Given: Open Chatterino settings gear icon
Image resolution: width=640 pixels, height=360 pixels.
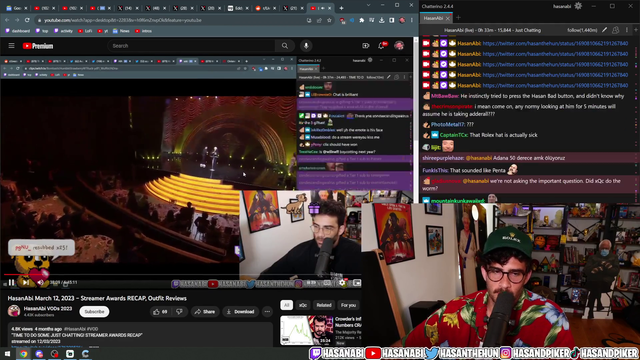Looking at the screenshot, I should pyautogui.click(x=578, y=6).
